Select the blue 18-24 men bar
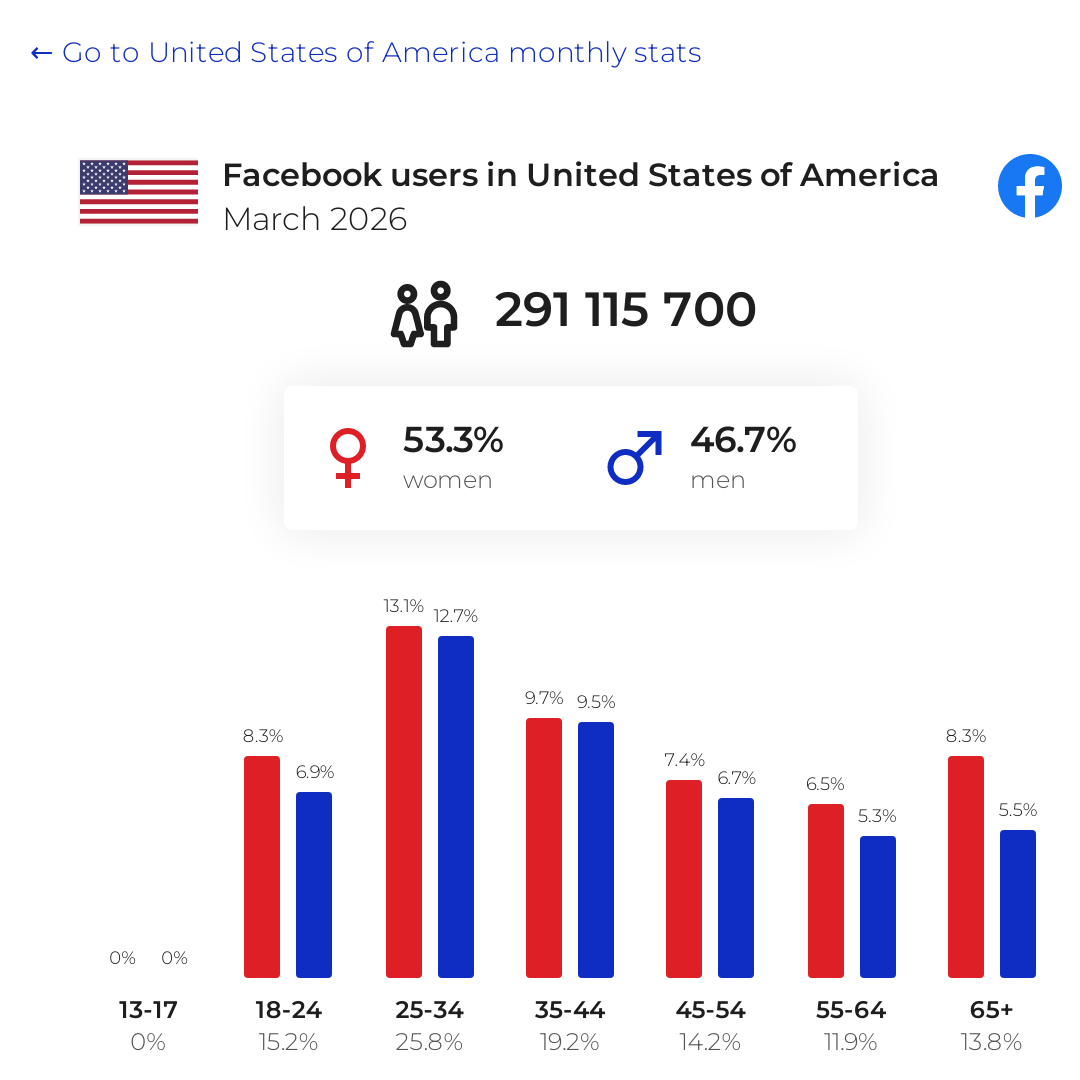This screenshot has width=1080, height=1080. pos(314,884)
